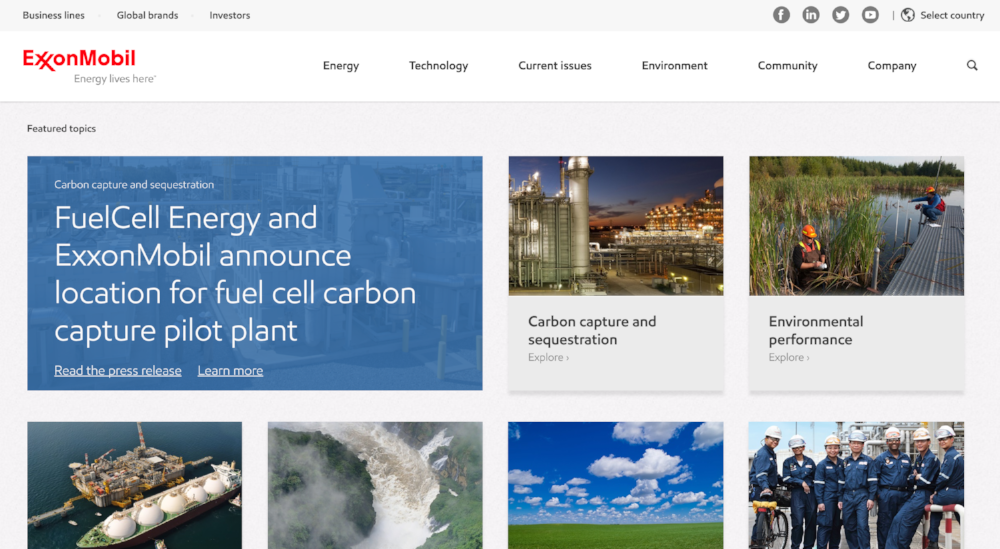Click Environmental performance card title
The image size is (1000, 549).
(816, 330)
